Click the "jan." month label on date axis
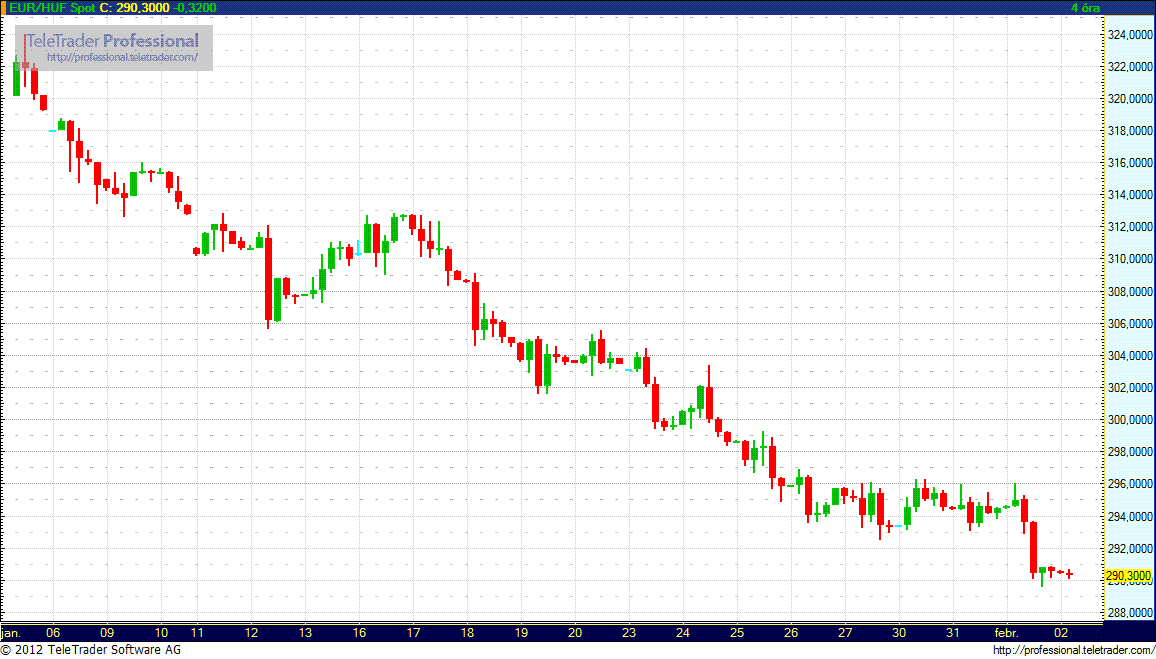1156x659 pixels. point(10,632)
